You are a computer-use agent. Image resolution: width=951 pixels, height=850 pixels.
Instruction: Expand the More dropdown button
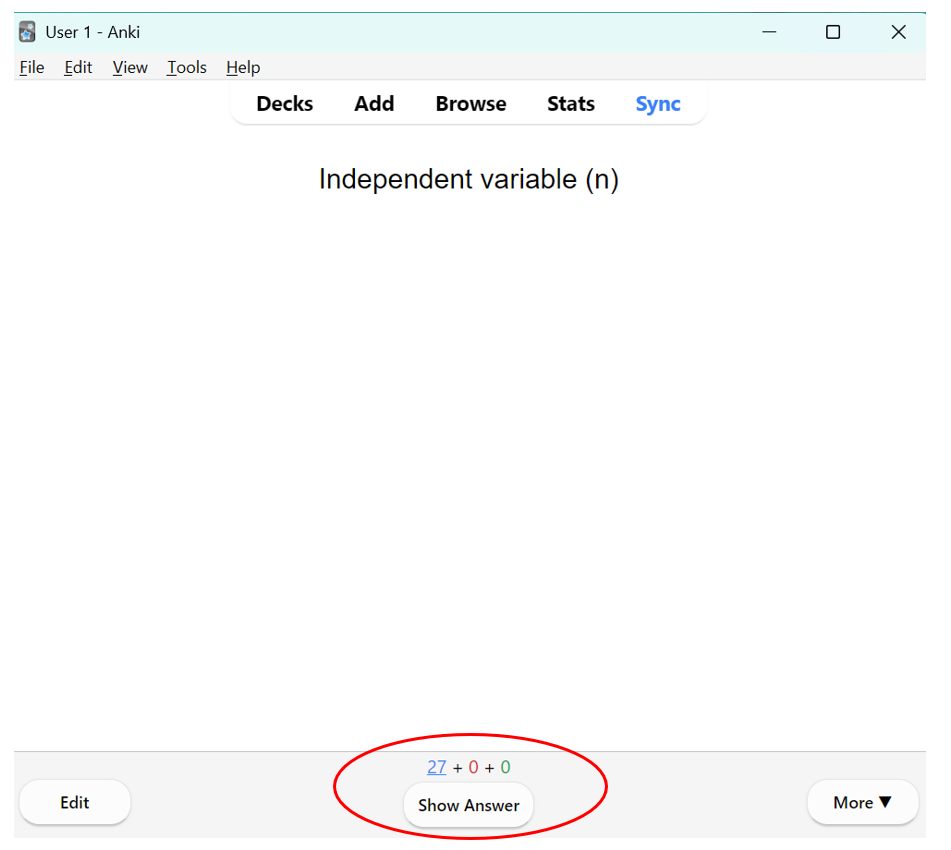[862, 803]
